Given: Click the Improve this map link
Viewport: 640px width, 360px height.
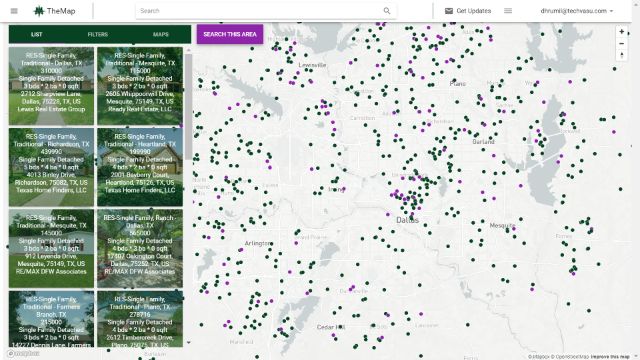Looking at the screenshot, I should [x=610, y=357].
